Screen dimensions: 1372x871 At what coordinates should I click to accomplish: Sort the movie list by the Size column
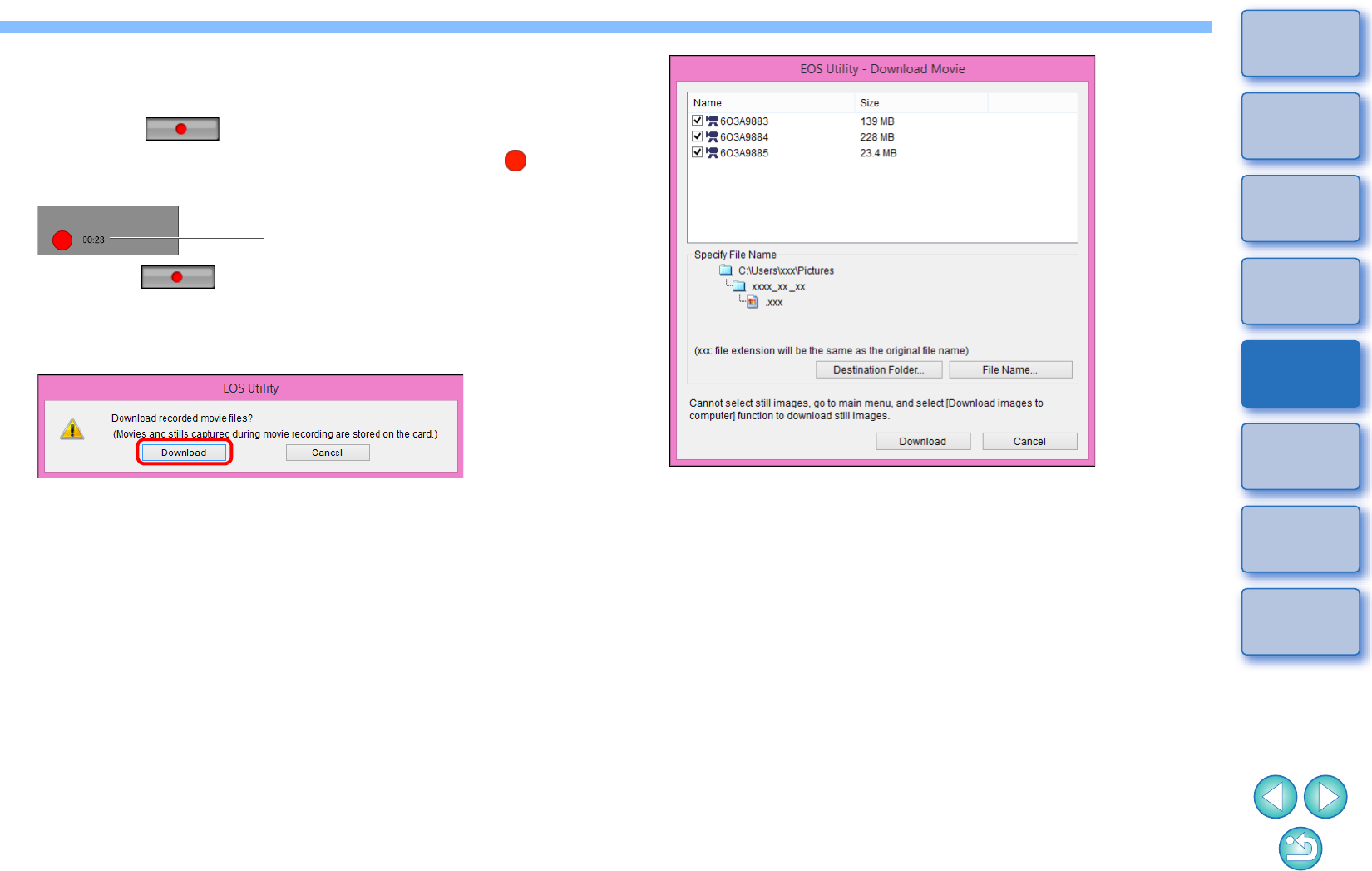click(921, 103)
